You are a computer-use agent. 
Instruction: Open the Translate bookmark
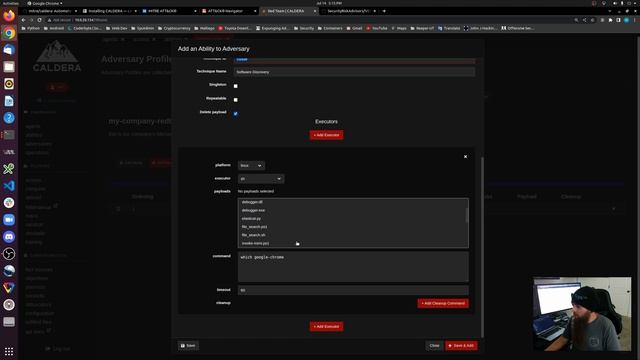[x=449, y=29]
